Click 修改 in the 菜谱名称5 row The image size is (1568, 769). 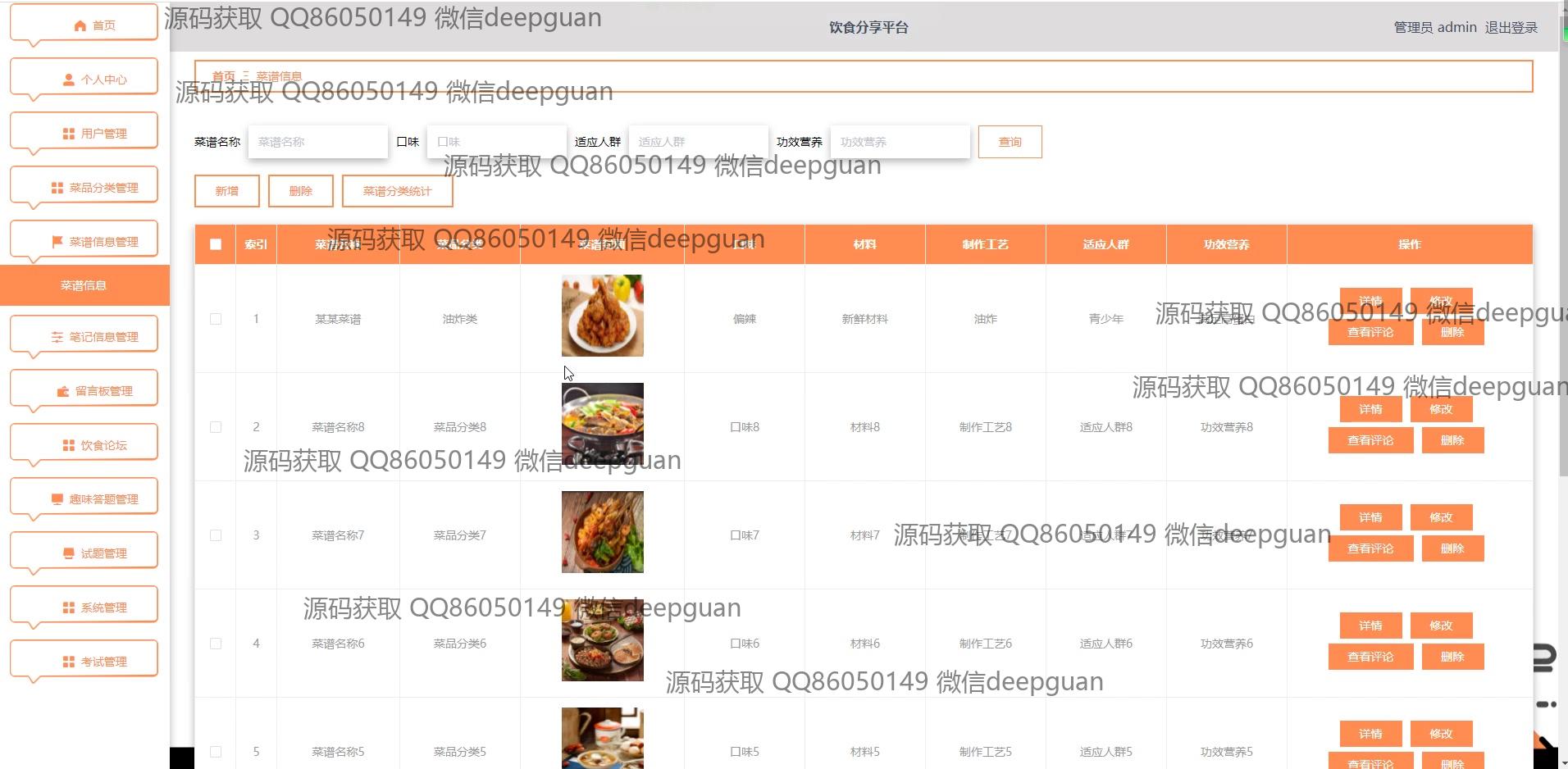(1442, 734)
